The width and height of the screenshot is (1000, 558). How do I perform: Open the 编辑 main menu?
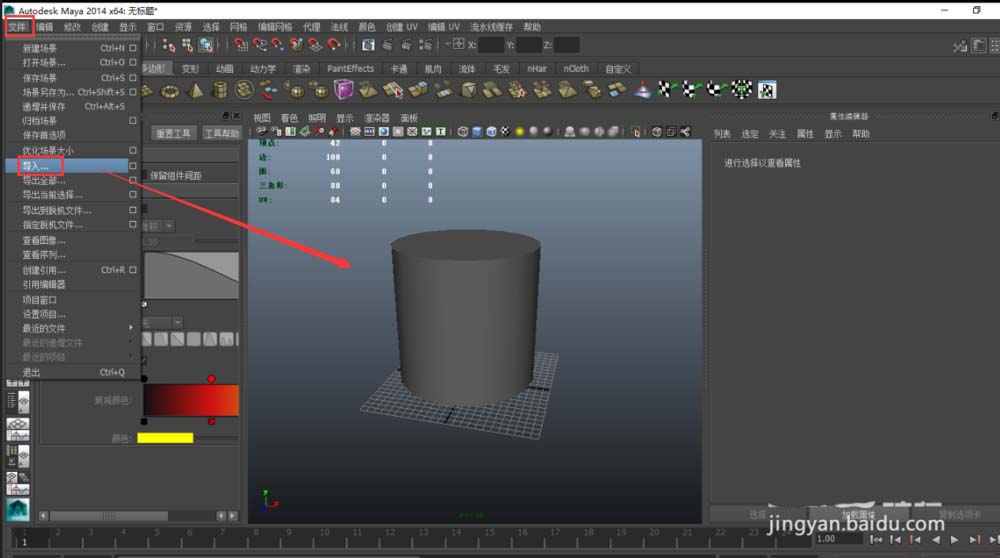click(45, 27)
